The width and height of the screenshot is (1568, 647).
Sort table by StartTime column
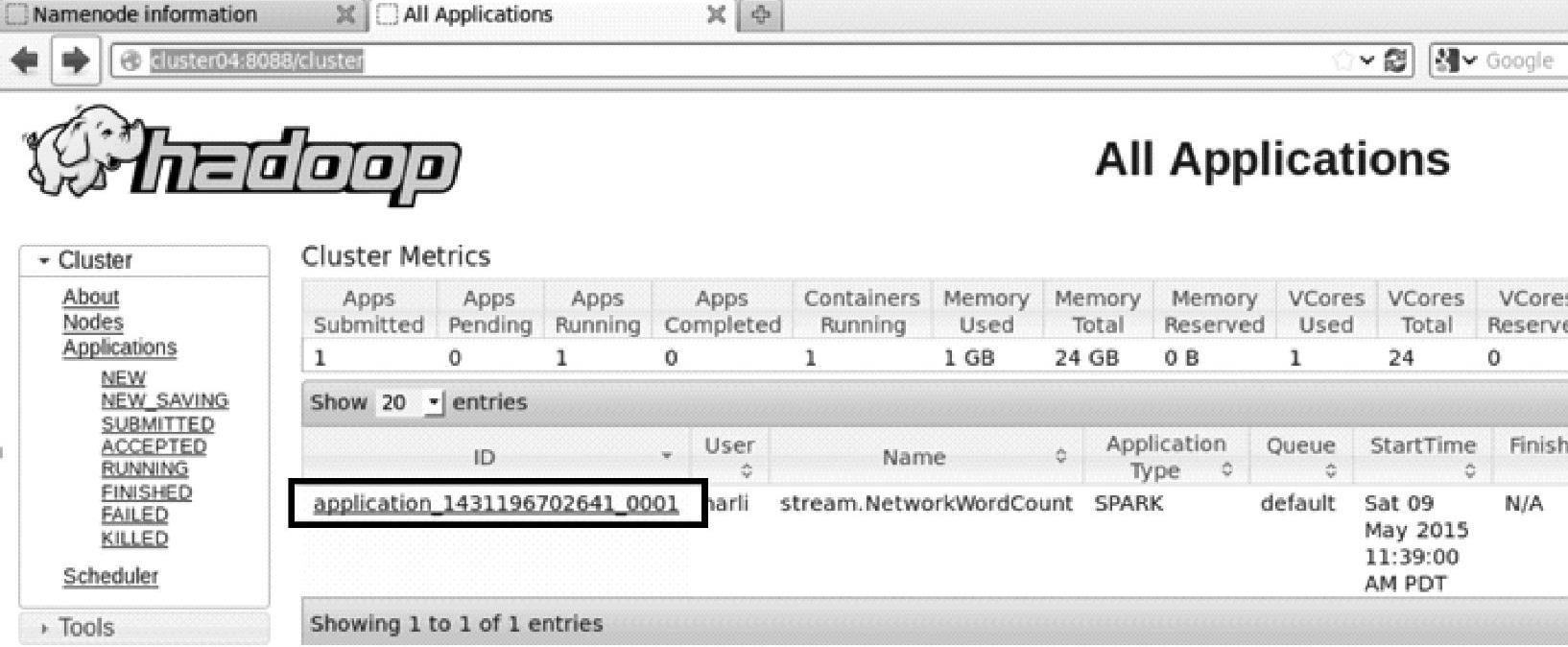click(1422, 457)
